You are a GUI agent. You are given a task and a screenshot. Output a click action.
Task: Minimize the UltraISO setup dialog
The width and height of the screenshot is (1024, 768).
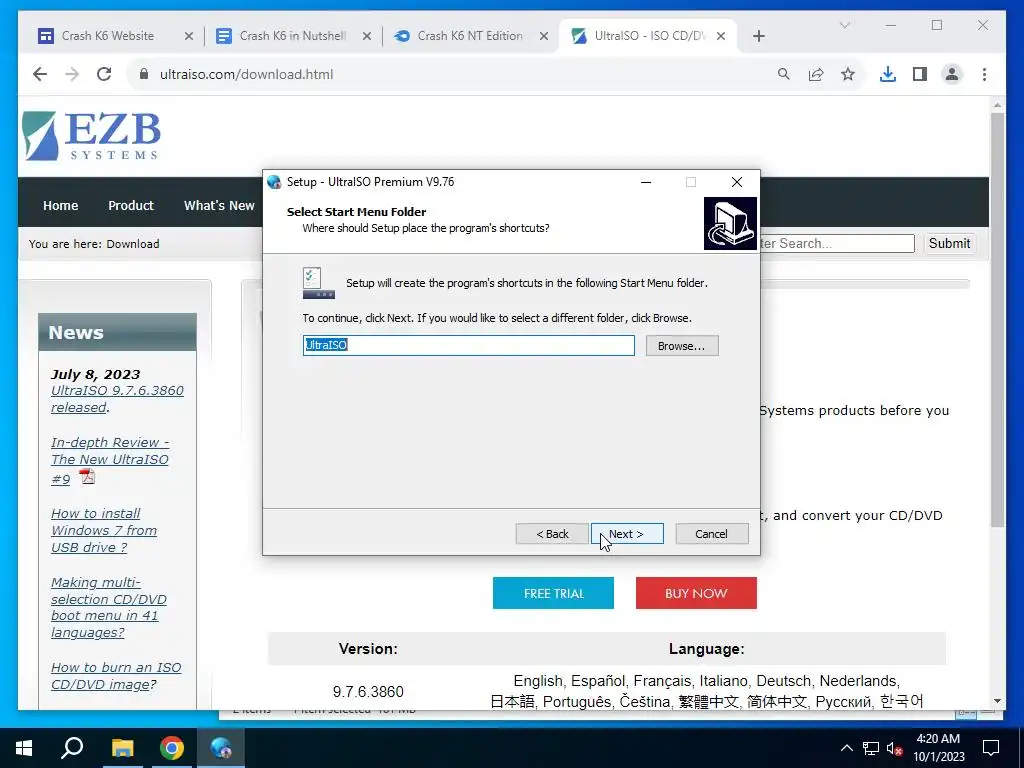click(x=646, y=182)
